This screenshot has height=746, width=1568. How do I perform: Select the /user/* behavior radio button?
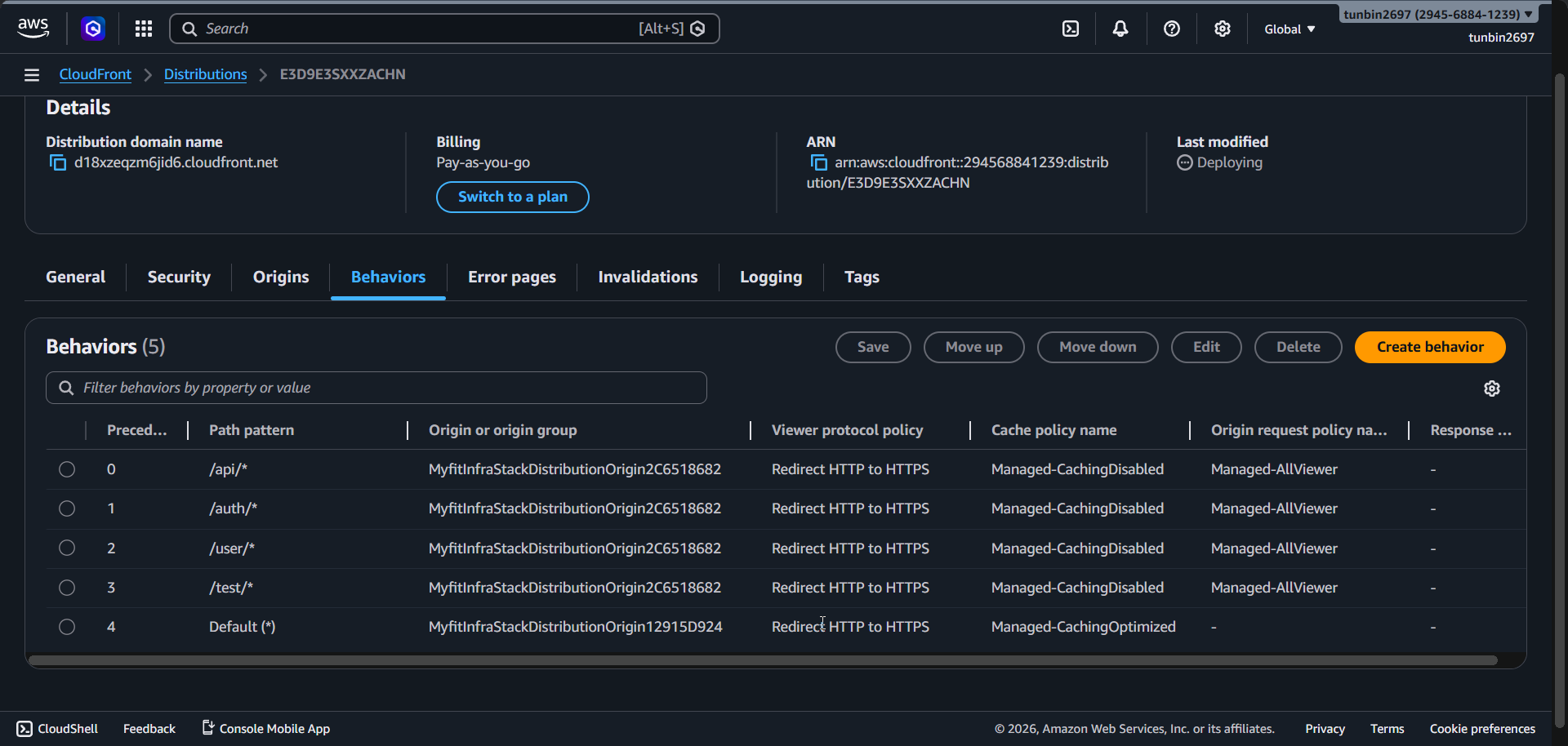coord(66,548)
